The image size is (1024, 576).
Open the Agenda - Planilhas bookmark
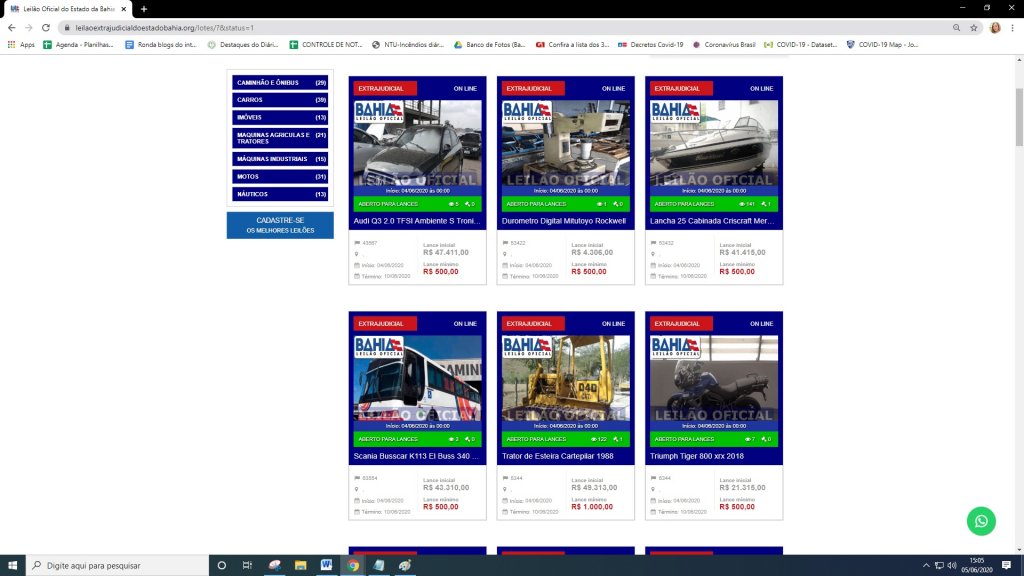click(78, 44)
